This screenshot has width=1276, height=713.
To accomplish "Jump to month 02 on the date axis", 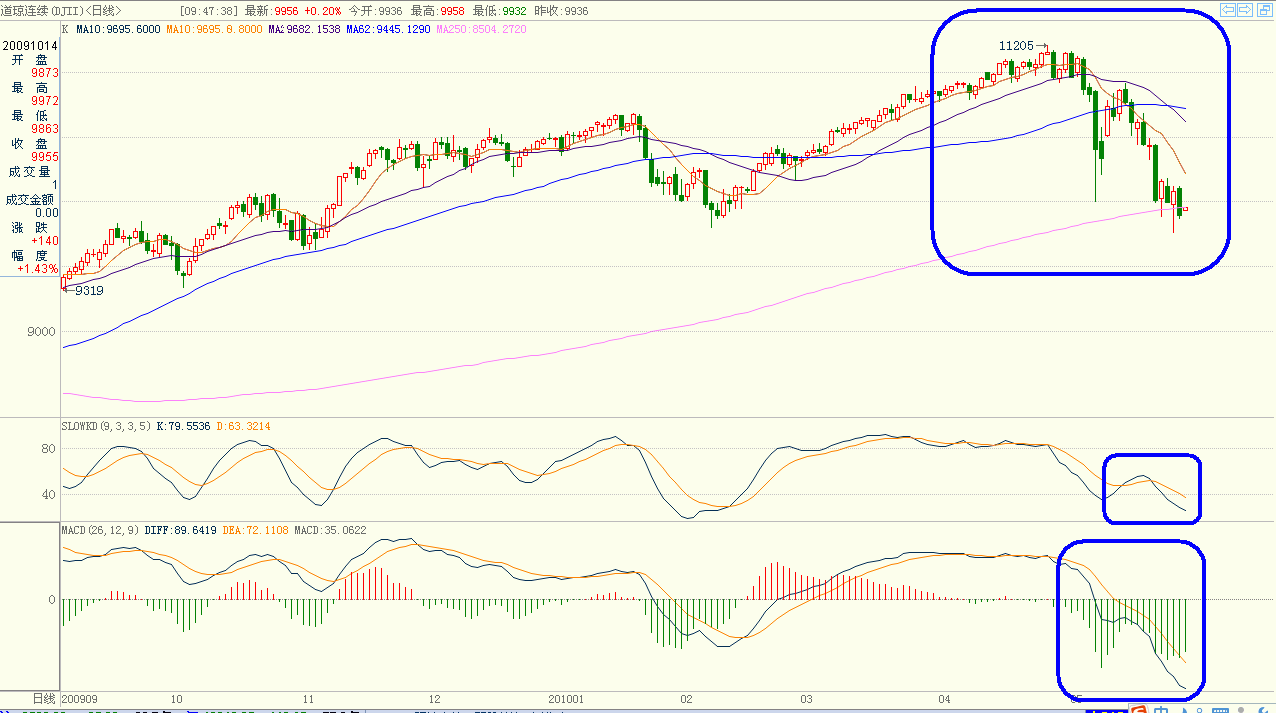I will coord(685,699).
